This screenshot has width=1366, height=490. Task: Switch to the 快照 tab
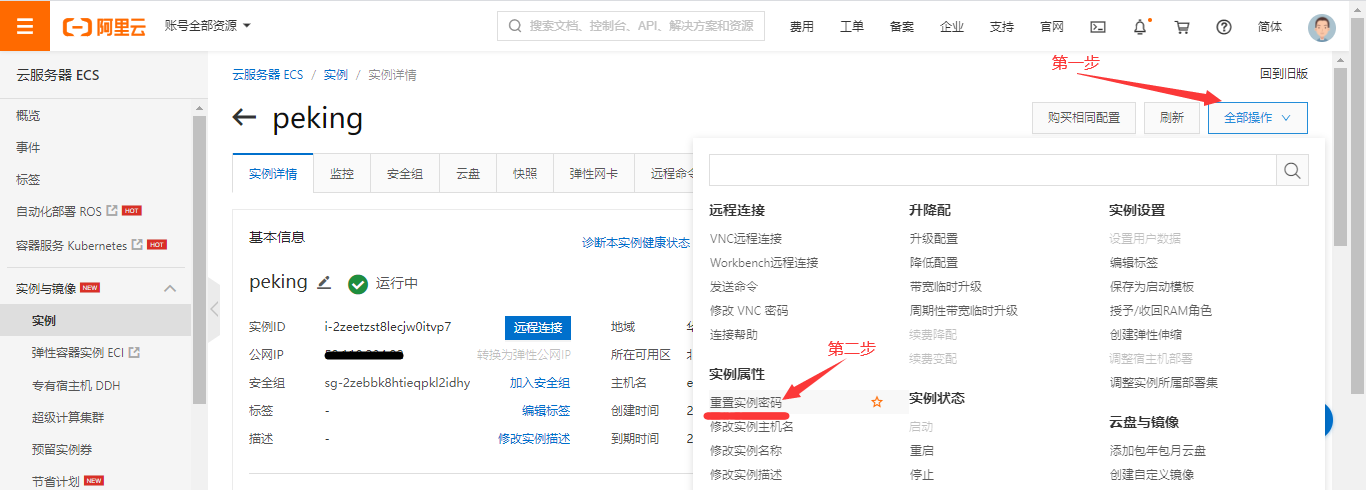click(525, 173)
